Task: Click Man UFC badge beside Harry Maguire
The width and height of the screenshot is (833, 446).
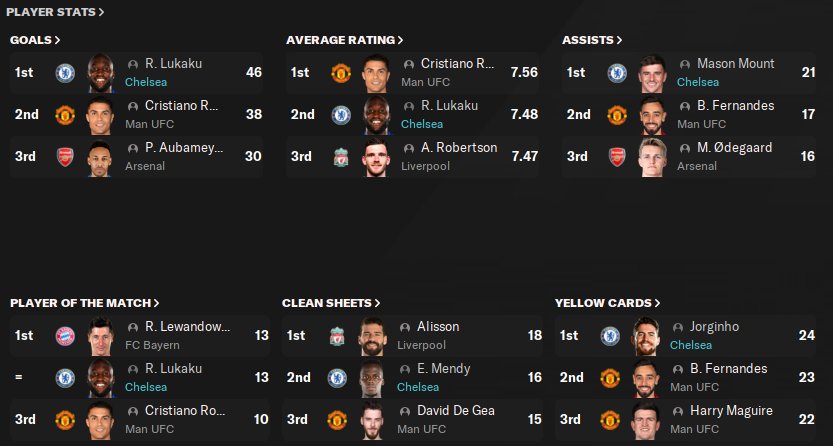Action: click(x=609, y=420)
